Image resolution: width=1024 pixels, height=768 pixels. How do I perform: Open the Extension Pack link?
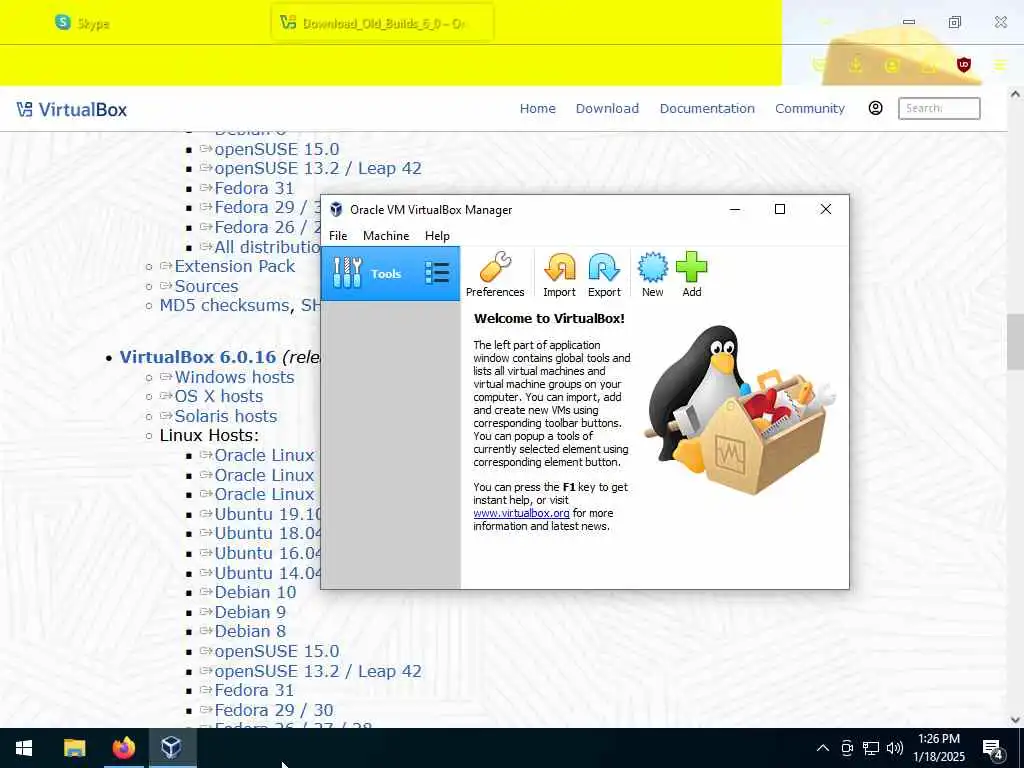point(234,266)
